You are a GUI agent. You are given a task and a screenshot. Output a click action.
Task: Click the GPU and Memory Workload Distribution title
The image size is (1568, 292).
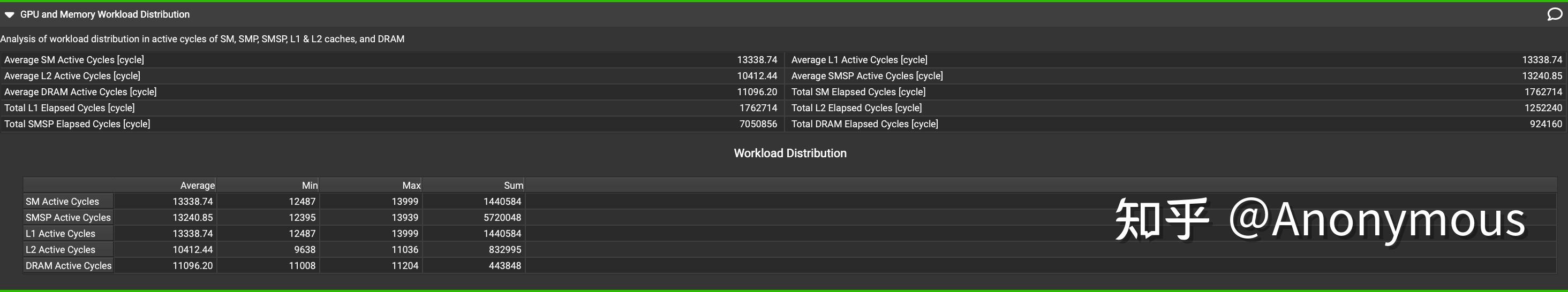pyautogui.click(x=105, y=14)
